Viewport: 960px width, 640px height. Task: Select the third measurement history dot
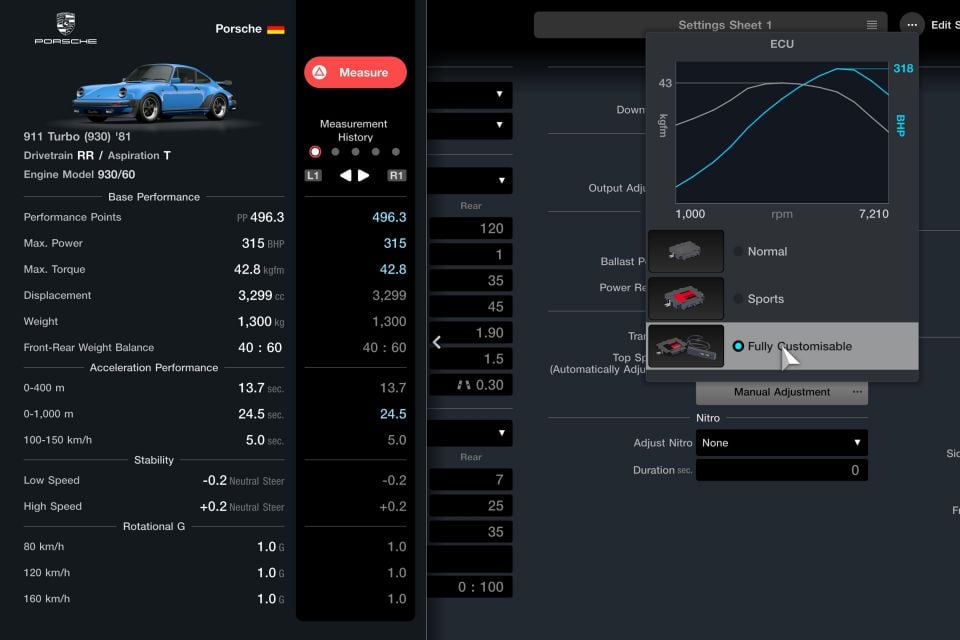coord(356,152)
